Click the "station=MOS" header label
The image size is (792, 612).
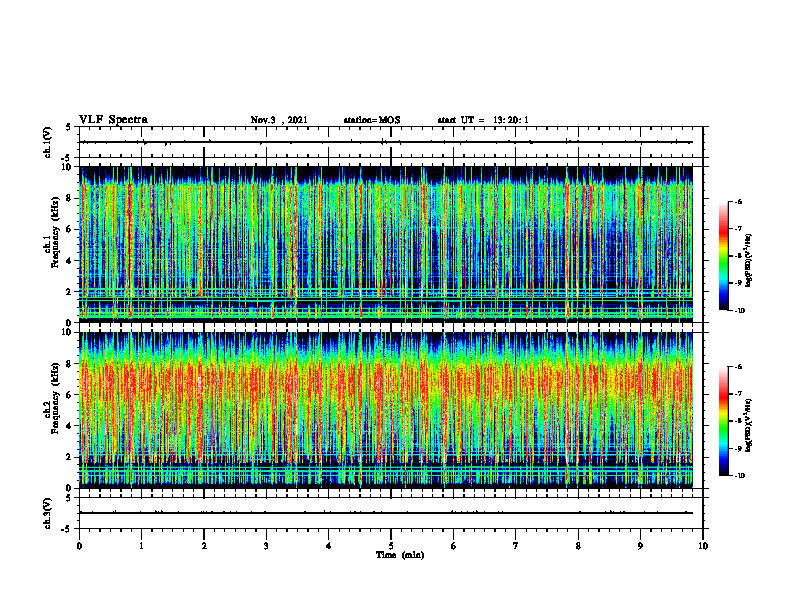(x=372, y=120)
